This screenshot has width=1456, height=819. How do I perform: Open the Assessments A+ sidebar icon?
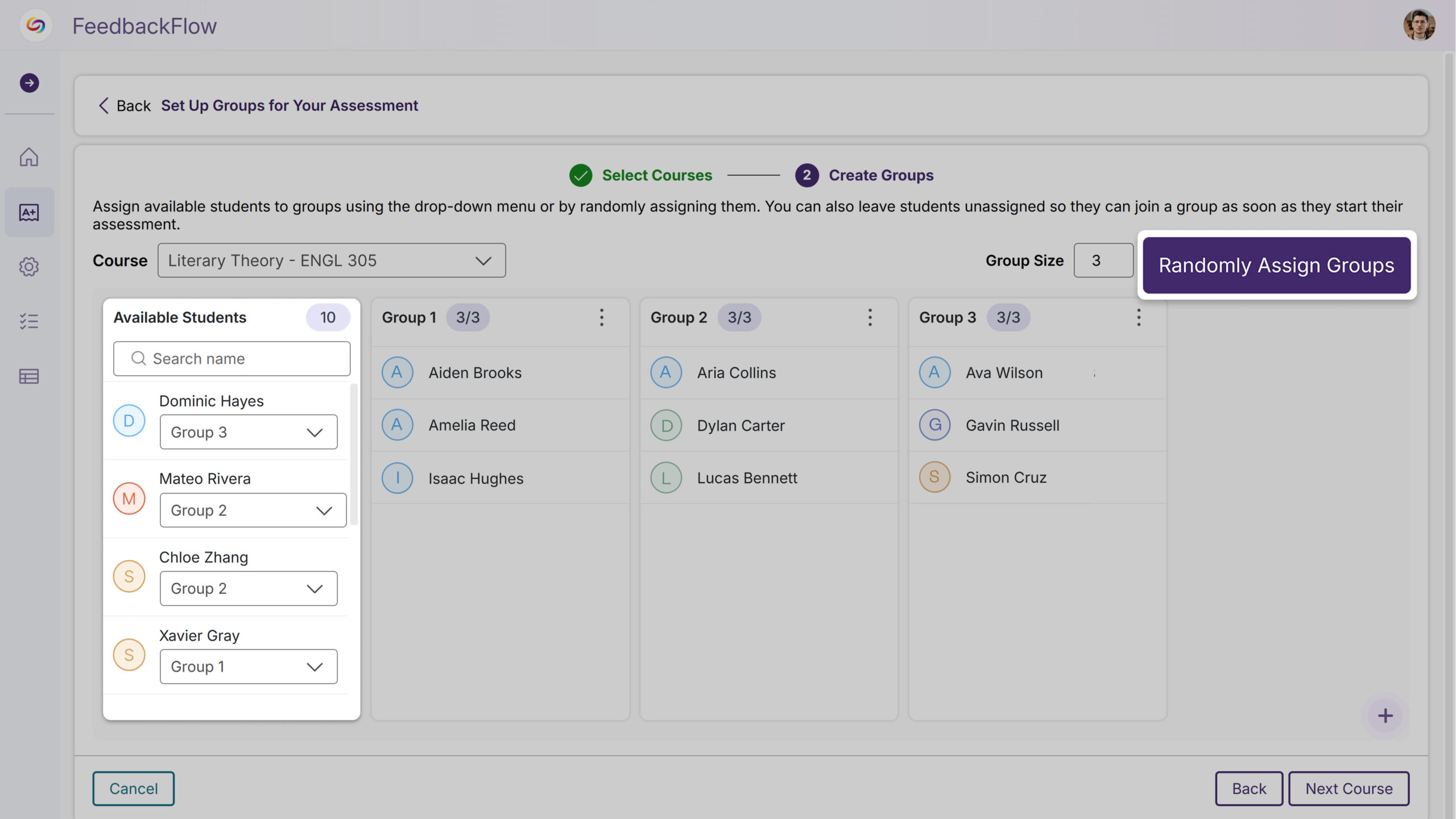29,212
